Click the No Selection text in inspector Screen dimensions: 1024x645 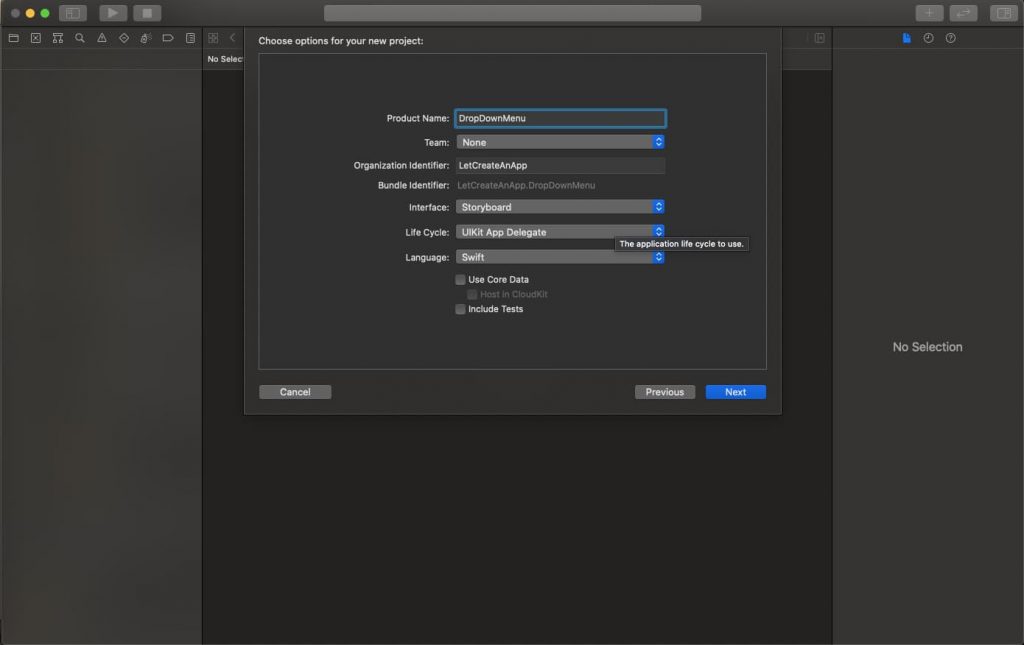(927, 347)
